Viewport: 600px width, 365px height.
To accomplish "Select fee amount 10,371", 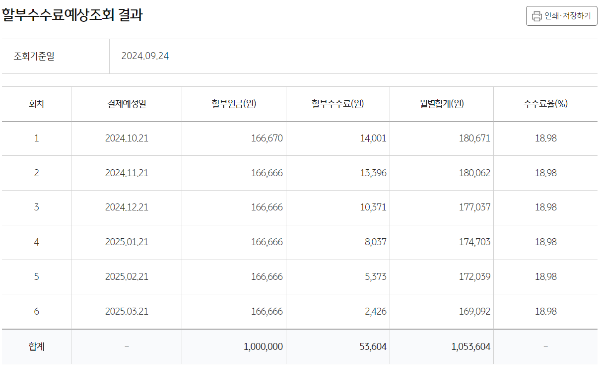I will pos(373,207).
